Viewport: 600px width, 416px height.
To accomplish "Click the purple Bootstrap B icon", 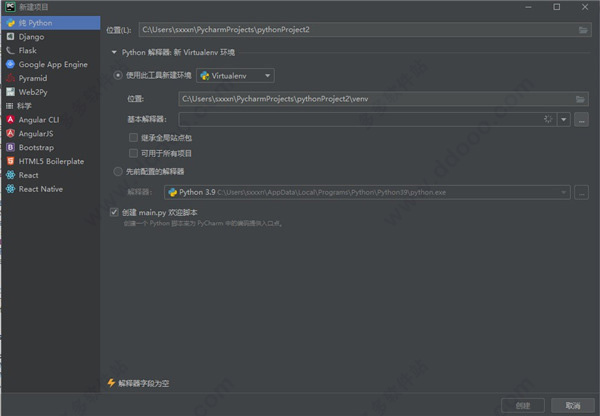I will [10, 147].
